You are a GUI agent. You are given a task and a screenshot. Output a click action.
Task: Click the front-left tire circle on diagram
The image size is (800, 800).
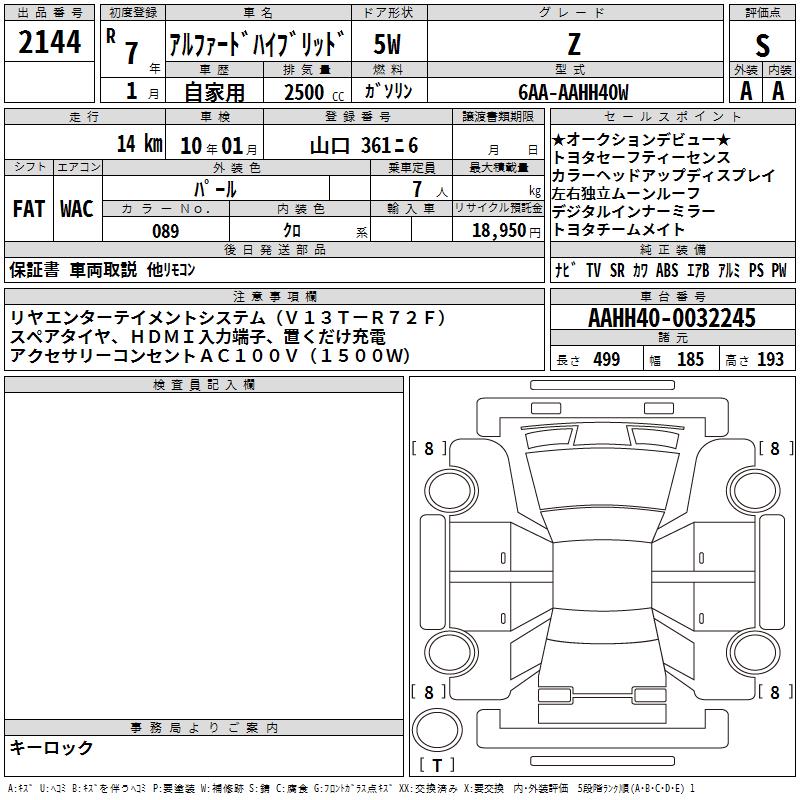tap(451, 491)
